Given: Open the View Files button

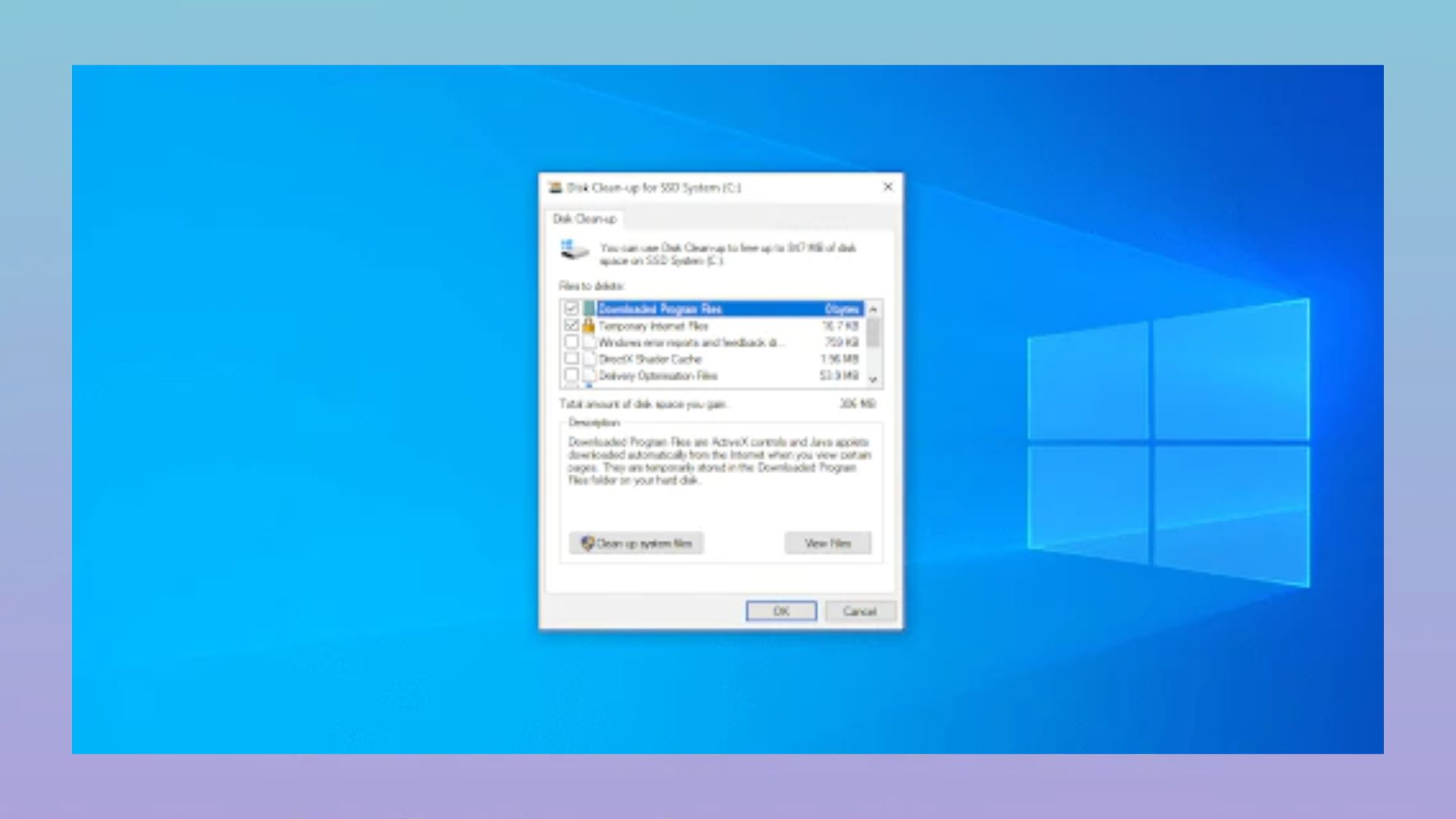Looking at the screenshot, I should pyautogui.click(x=827, y=543).
